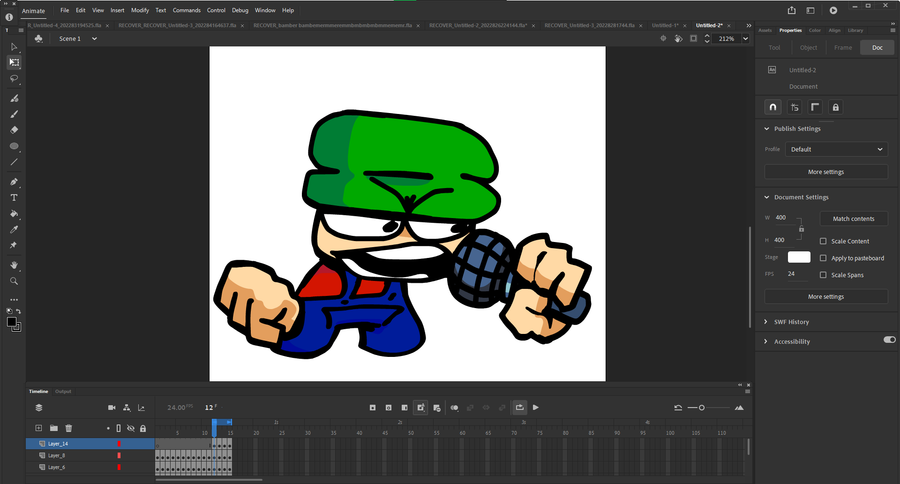Toggle hide all layers eye icon
This screenshot has height=484, width=900.
tap(131, 428)
